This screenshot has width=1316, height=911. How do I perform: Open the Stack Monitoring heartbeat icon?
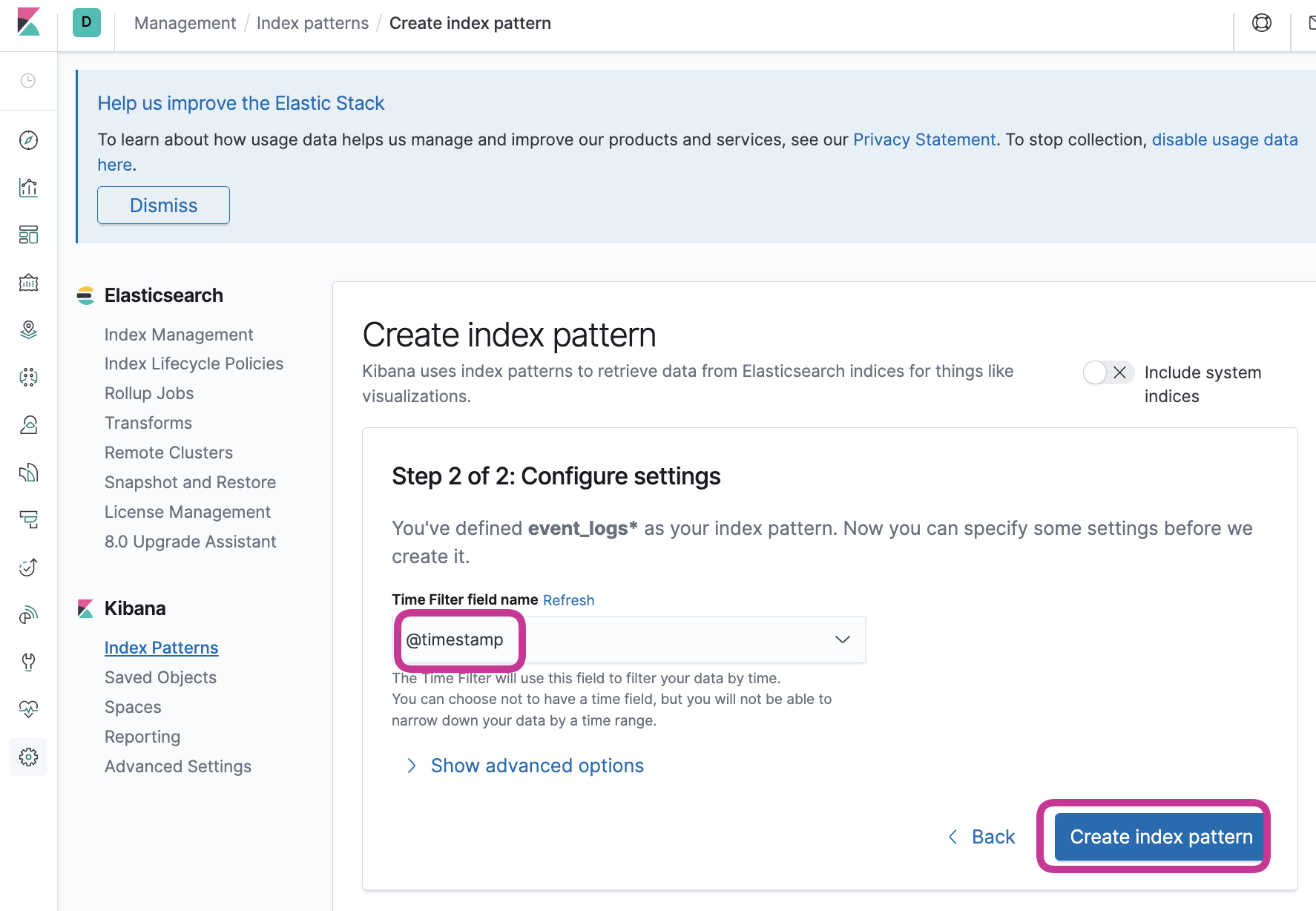(x=28, y=710)
